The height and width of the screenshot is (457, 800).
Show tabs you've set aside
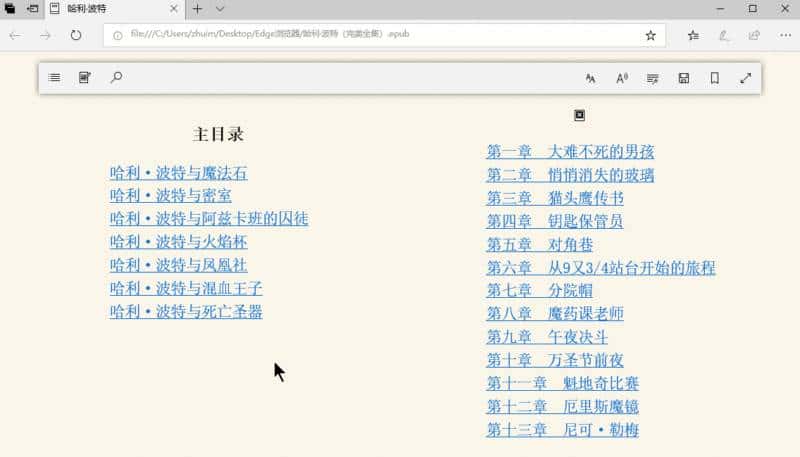pyautogui.click(x=10, y=9)
